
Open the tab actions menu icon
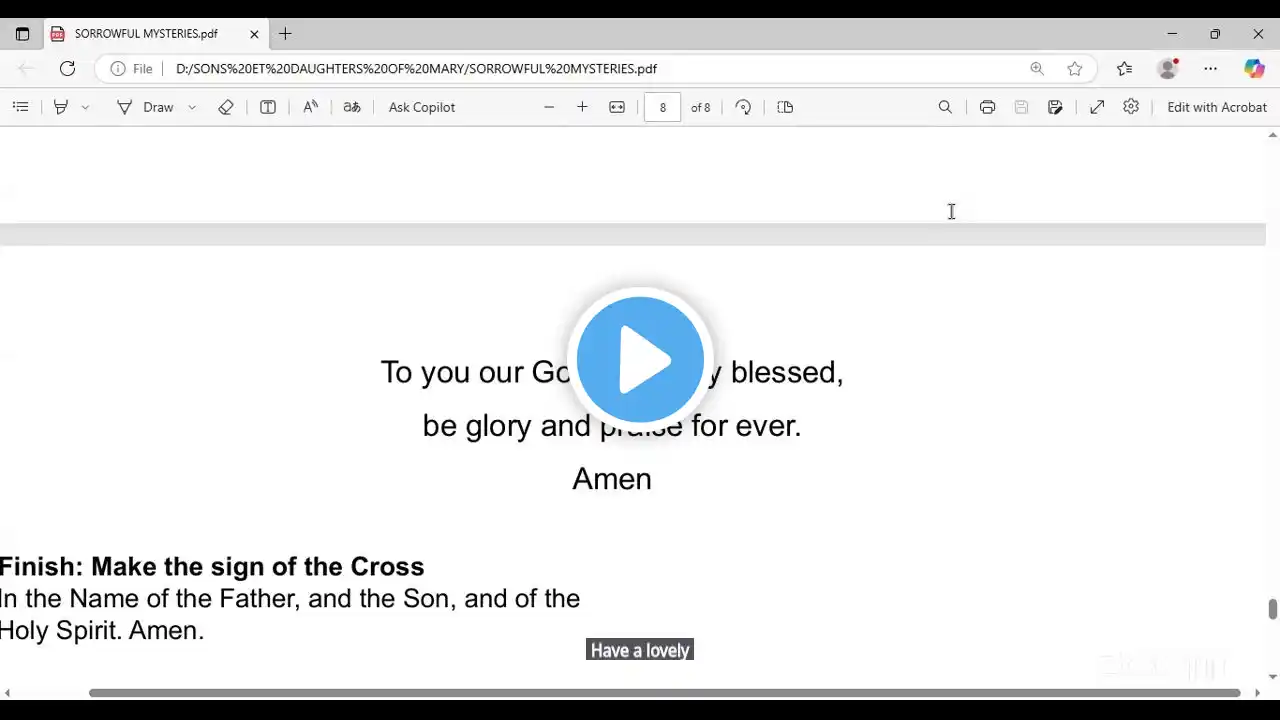coord(22,34)
